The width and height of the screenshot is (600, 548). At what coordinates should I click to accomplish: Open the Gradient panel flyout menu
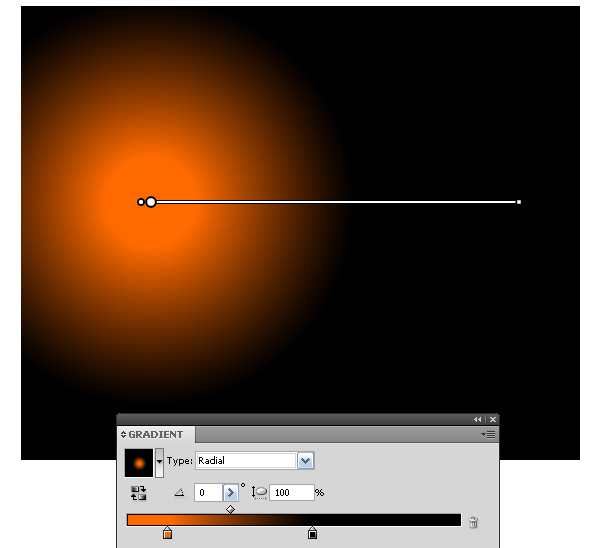pyautogui.click(x=488, y=434)
